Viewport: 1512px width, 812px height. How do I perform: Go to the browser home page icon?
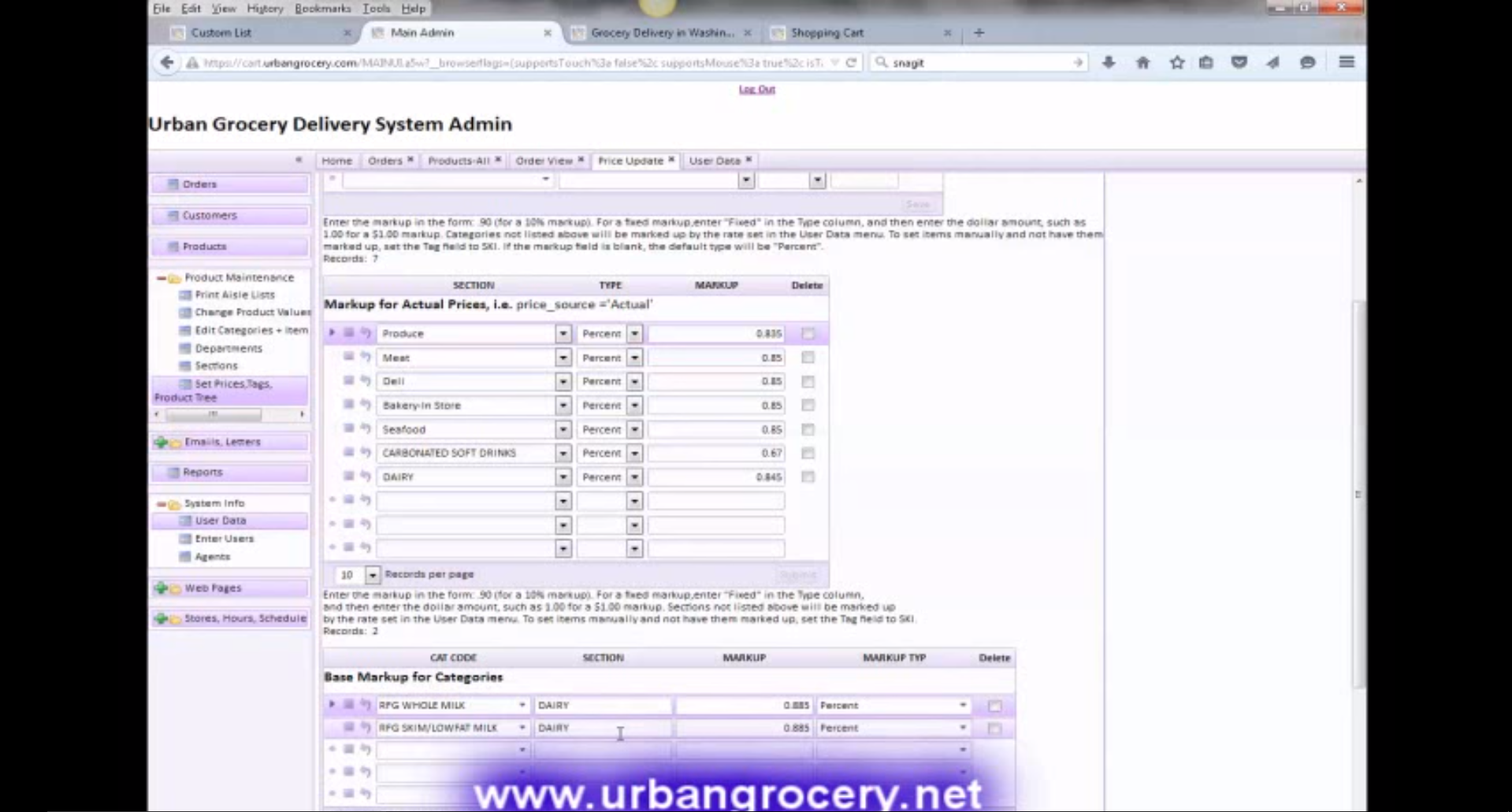(1142, 62)
